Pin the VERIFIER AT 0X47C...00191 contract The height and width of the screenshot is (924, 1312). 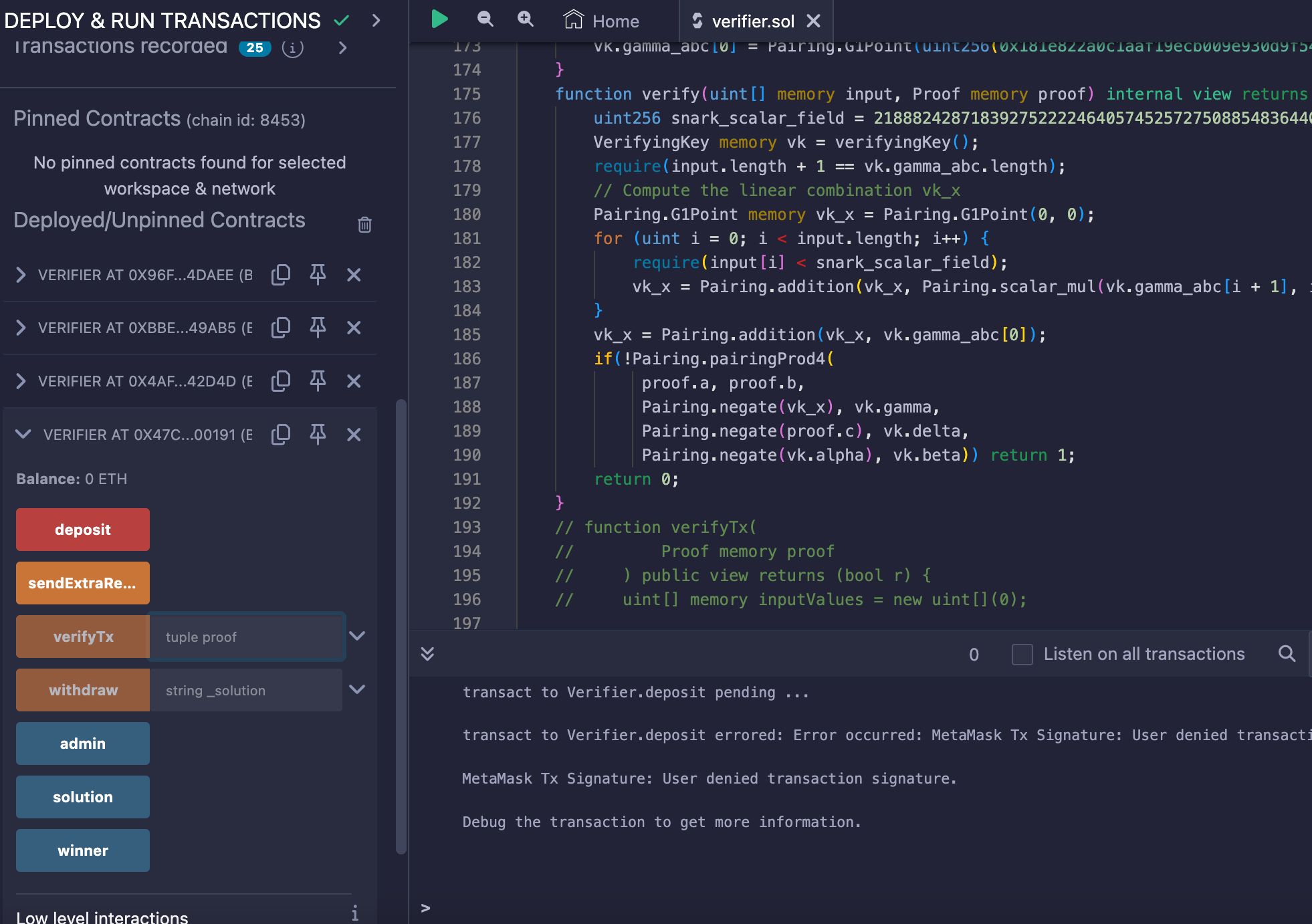pyautogui.click(x=318, y=435)
